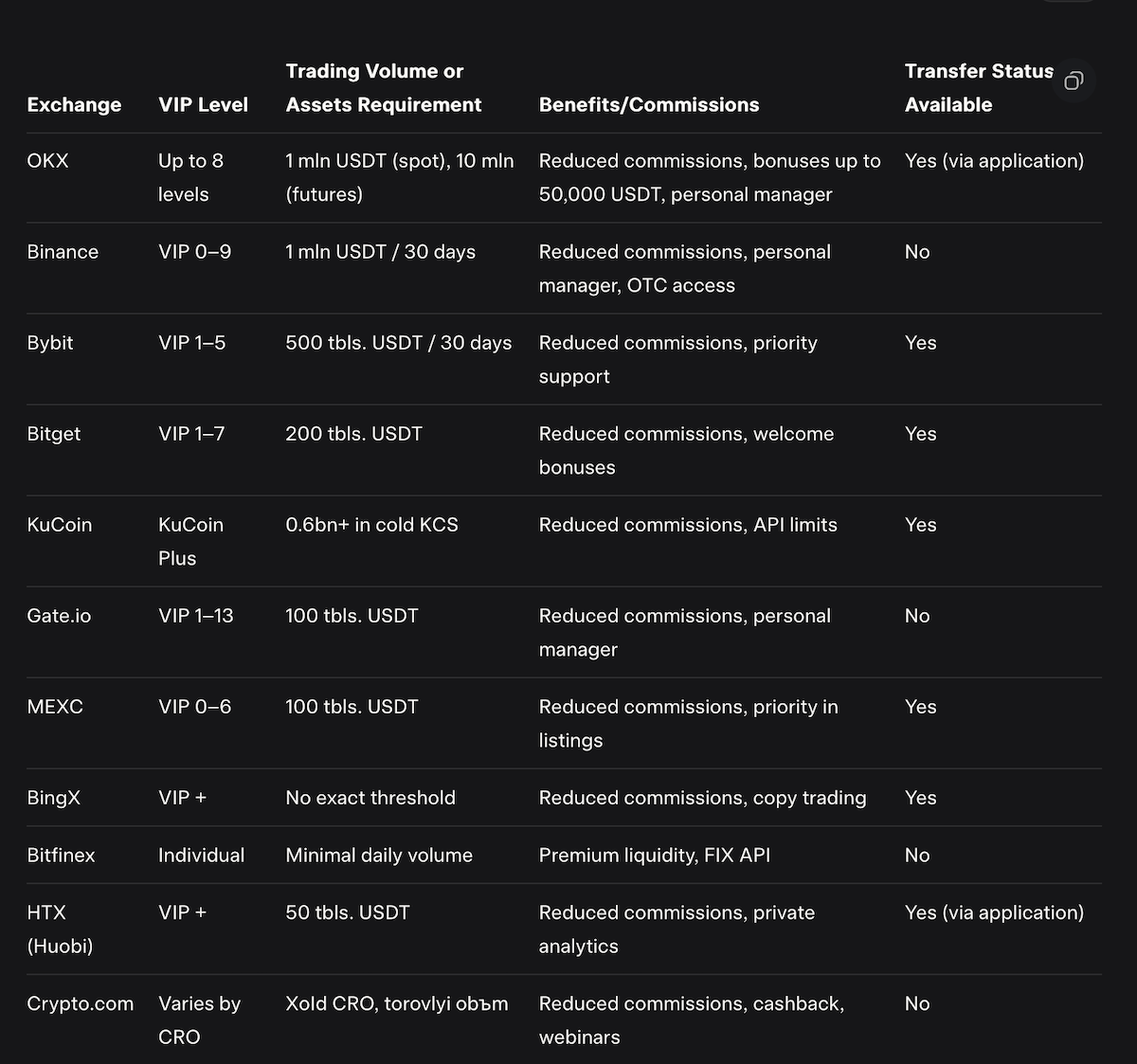Click the 'VIP 1–13' cell
Viewport: 1137px width, 1064px height.
click(x=196, y=616)
